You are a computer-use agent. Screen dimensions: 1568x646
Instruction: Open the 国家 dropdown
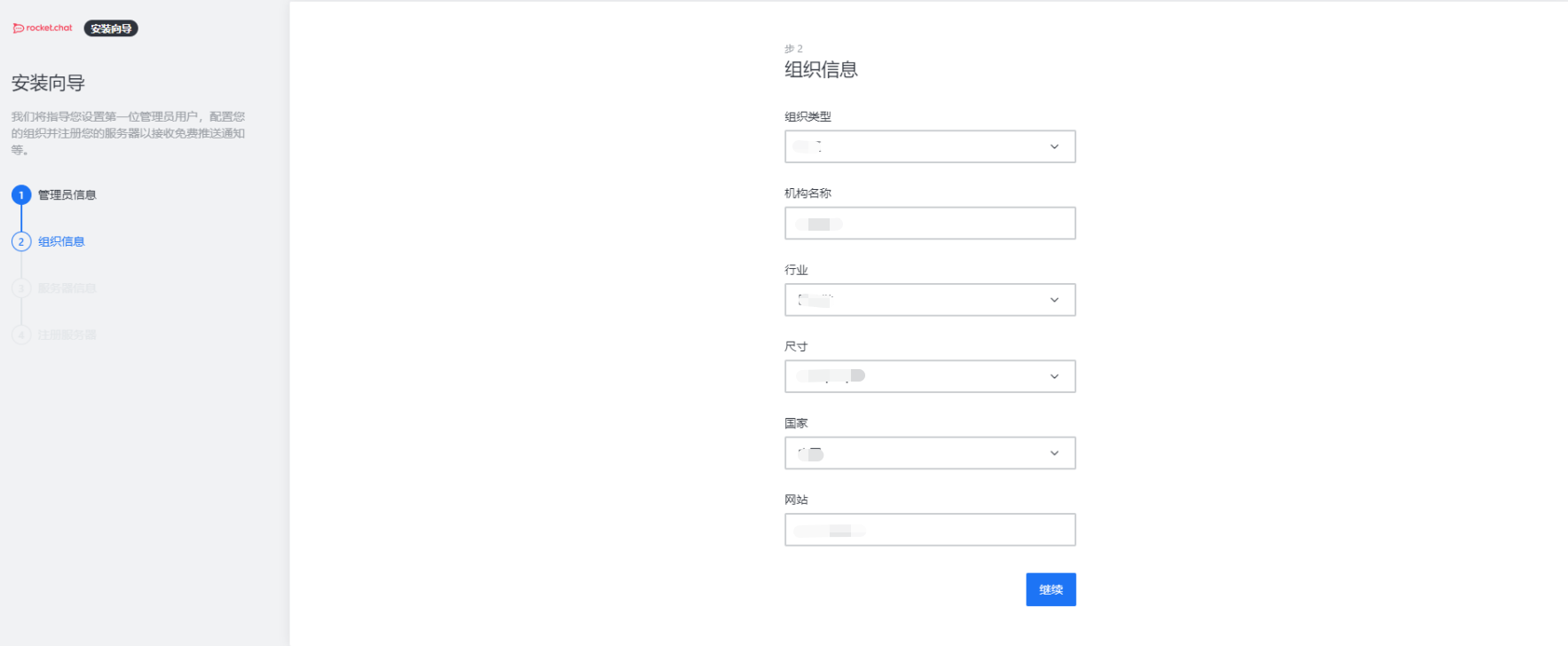(930, 453)
